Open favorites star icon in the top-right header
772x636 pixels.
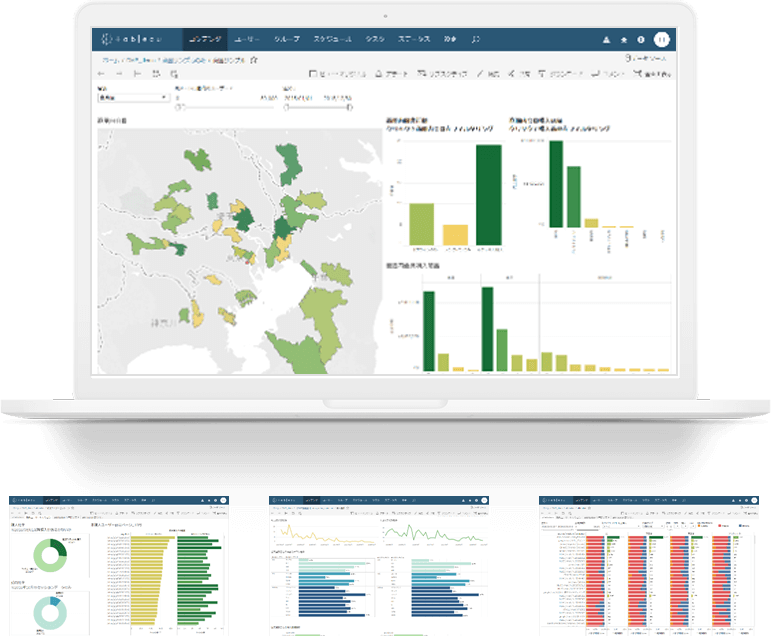[x=624, y=40]
